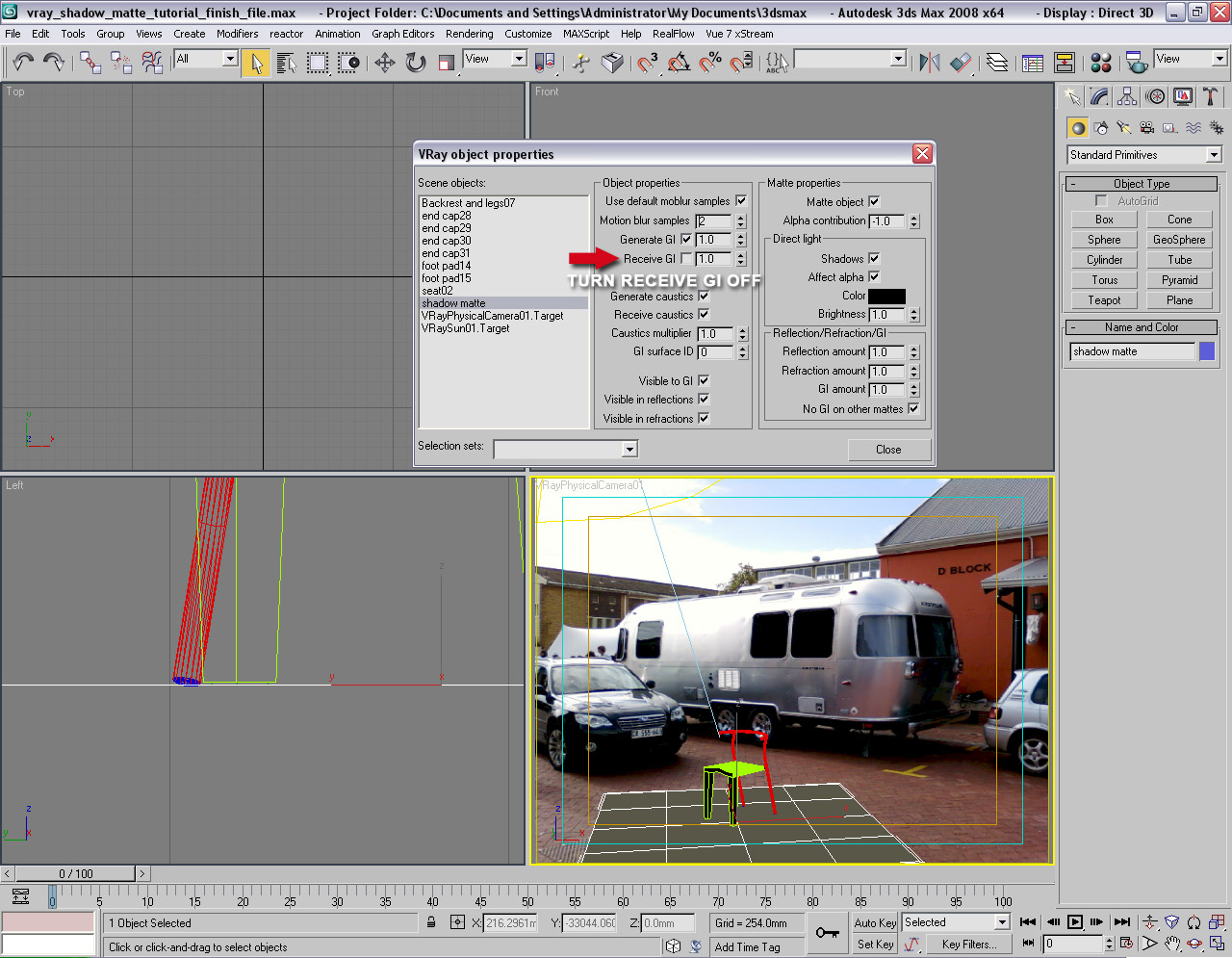Click the Close button in VRay properties
1232x958 pixels.
pyautogui.click(x=888, y=450)
